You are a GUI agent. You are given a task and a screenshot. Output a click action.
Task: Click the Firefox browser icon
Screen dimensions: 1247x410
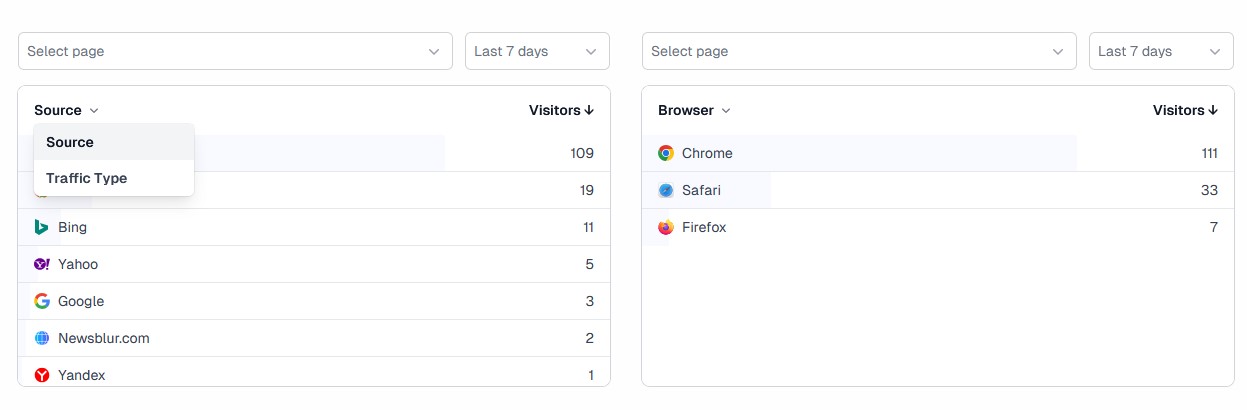click(666, 227)
